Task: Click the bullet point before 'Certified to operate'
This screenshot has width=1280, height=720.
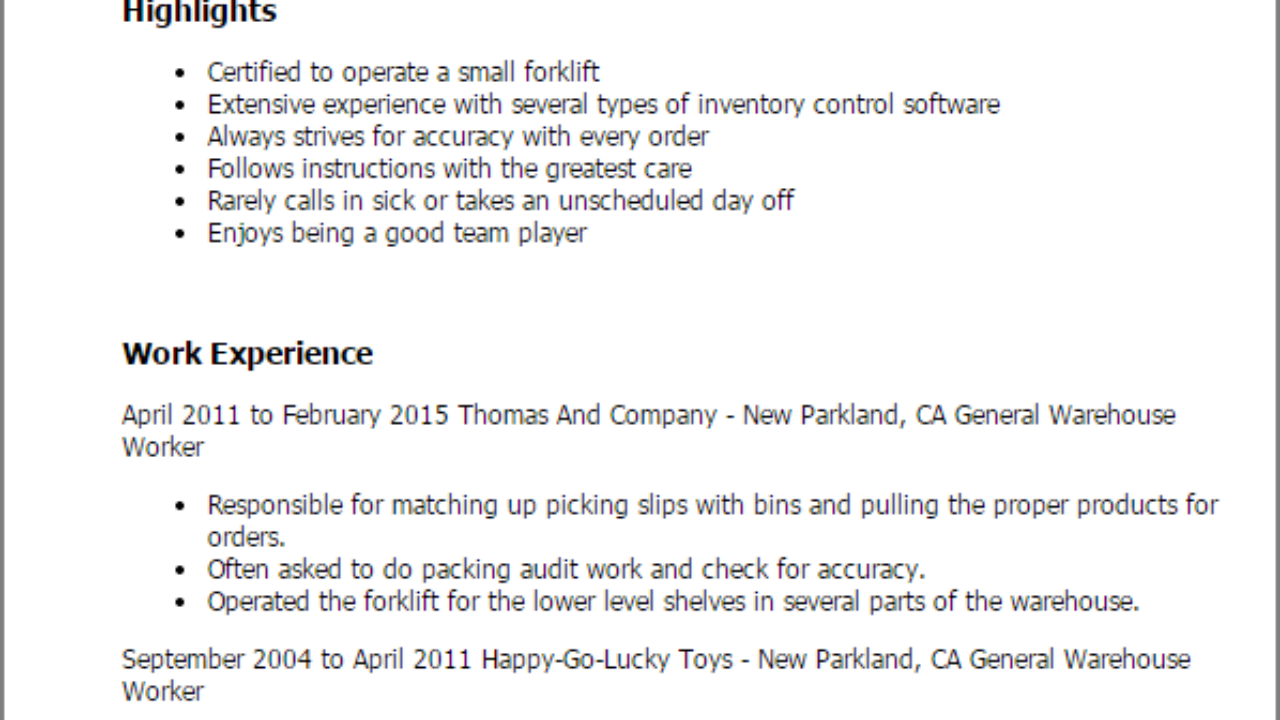Action: [180, 74]
